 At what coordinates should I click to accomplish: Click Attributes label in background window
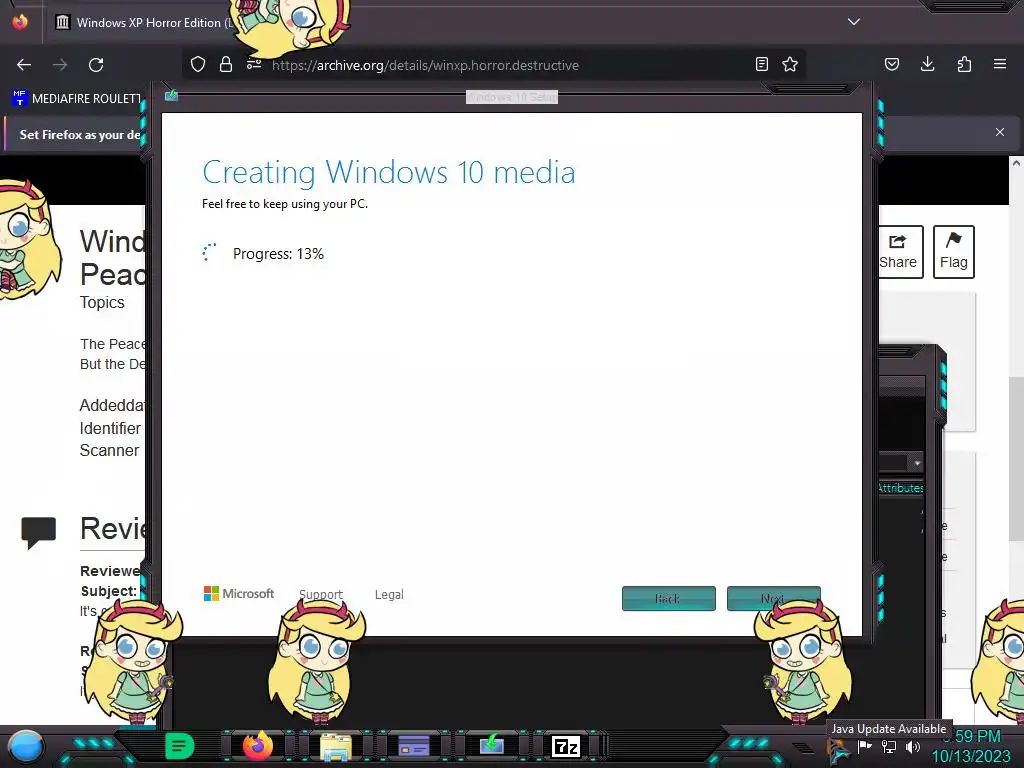point(901,488)
